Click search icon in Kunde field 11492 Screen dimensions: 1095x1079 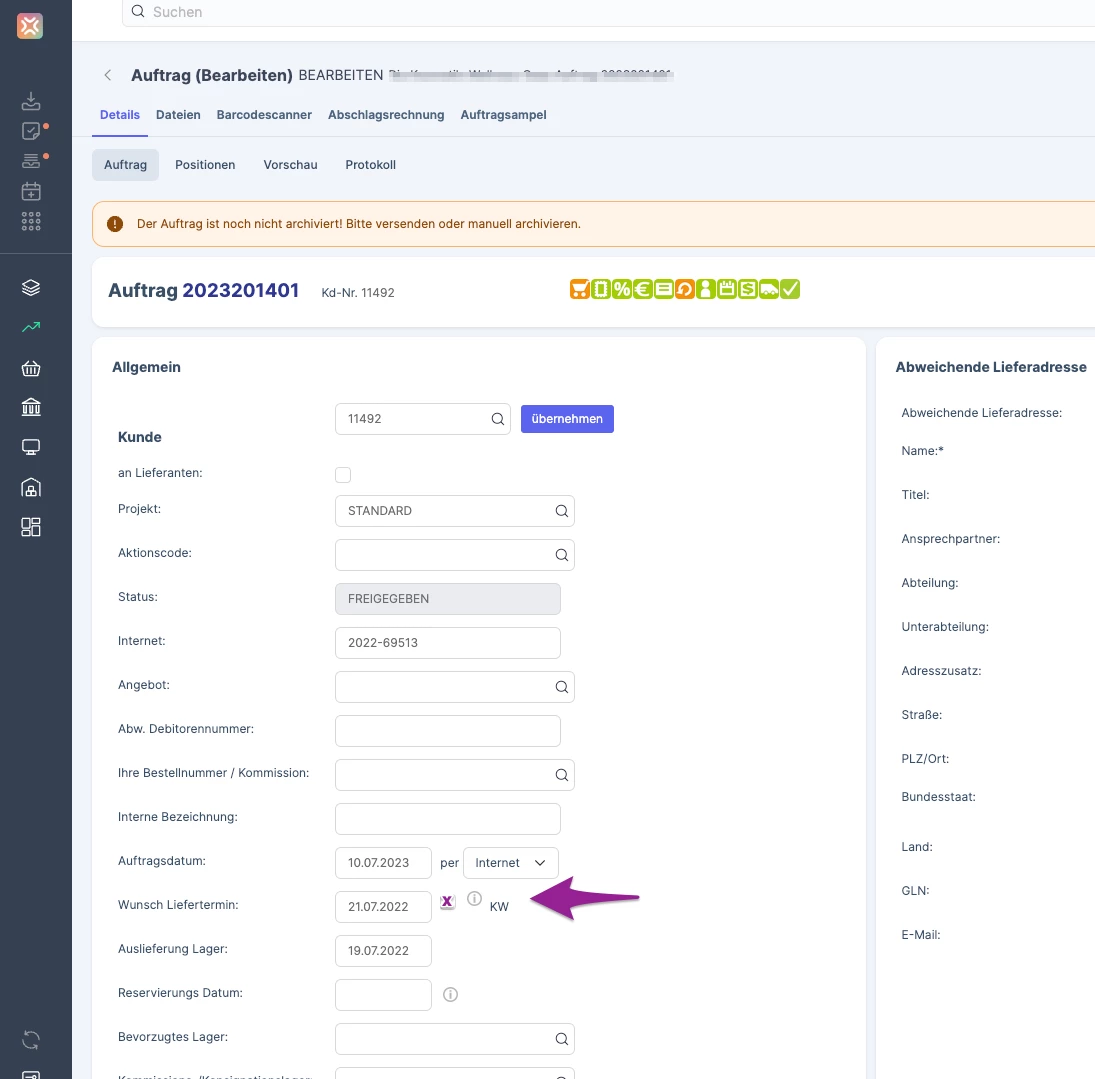click(x=497, y=419)
